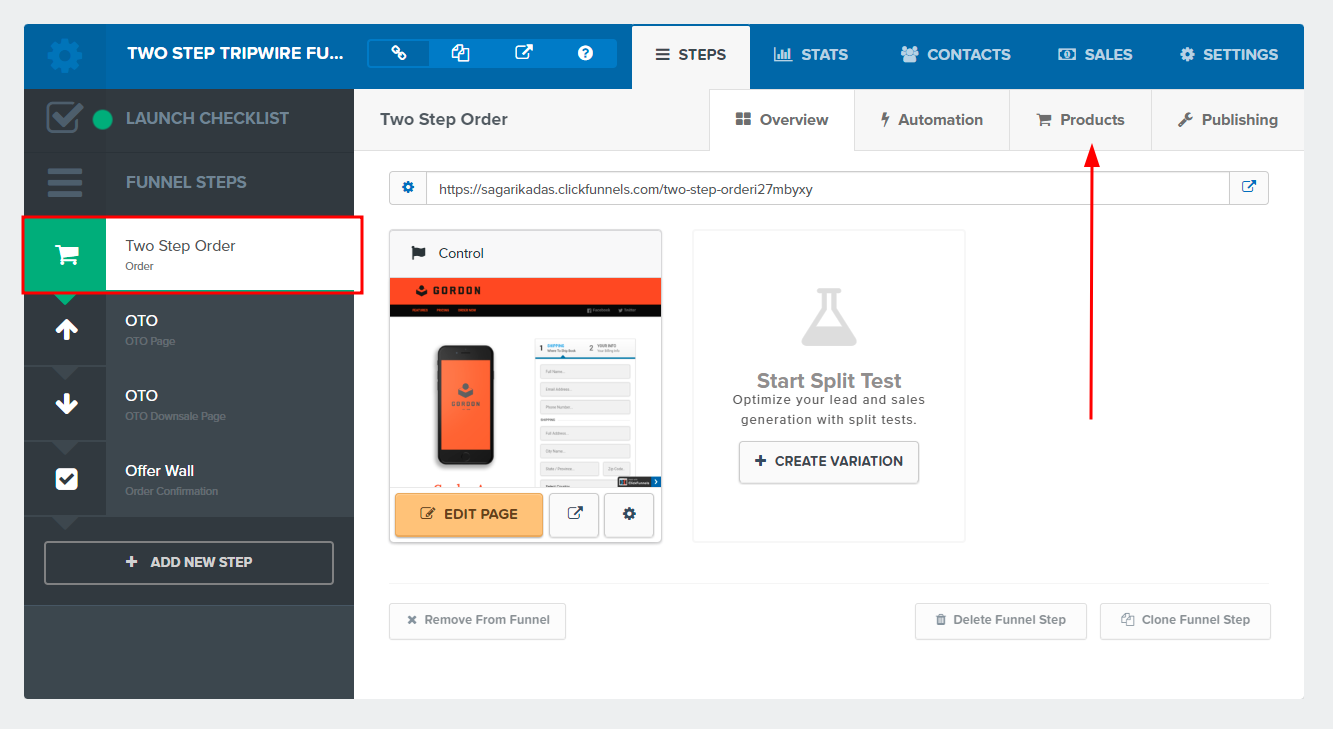This screenshot has width=1333, height=729.
Task: Click the help question mark icon
Action: pos(585,53)
